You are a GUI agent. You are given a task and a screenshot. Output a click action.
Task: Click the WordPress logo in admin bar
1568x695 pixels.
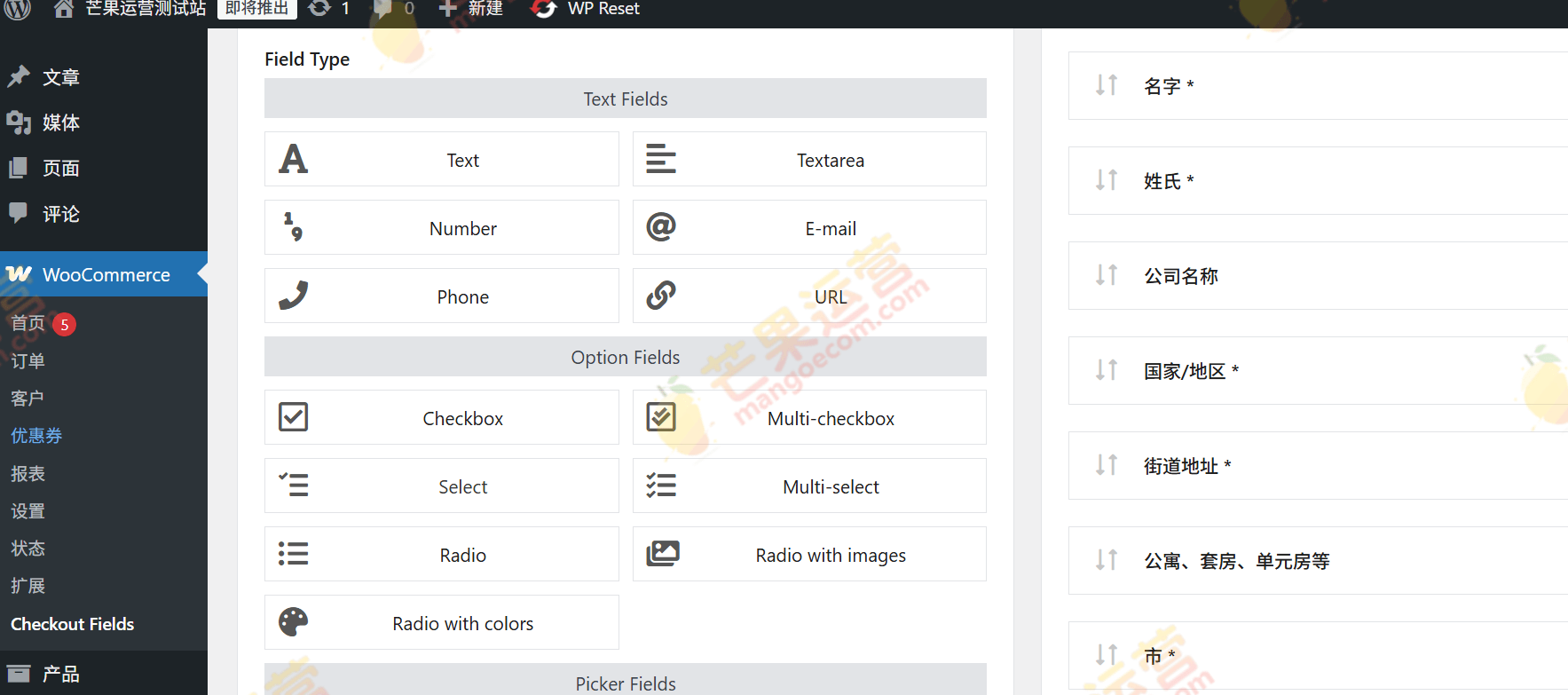[18, 8]
